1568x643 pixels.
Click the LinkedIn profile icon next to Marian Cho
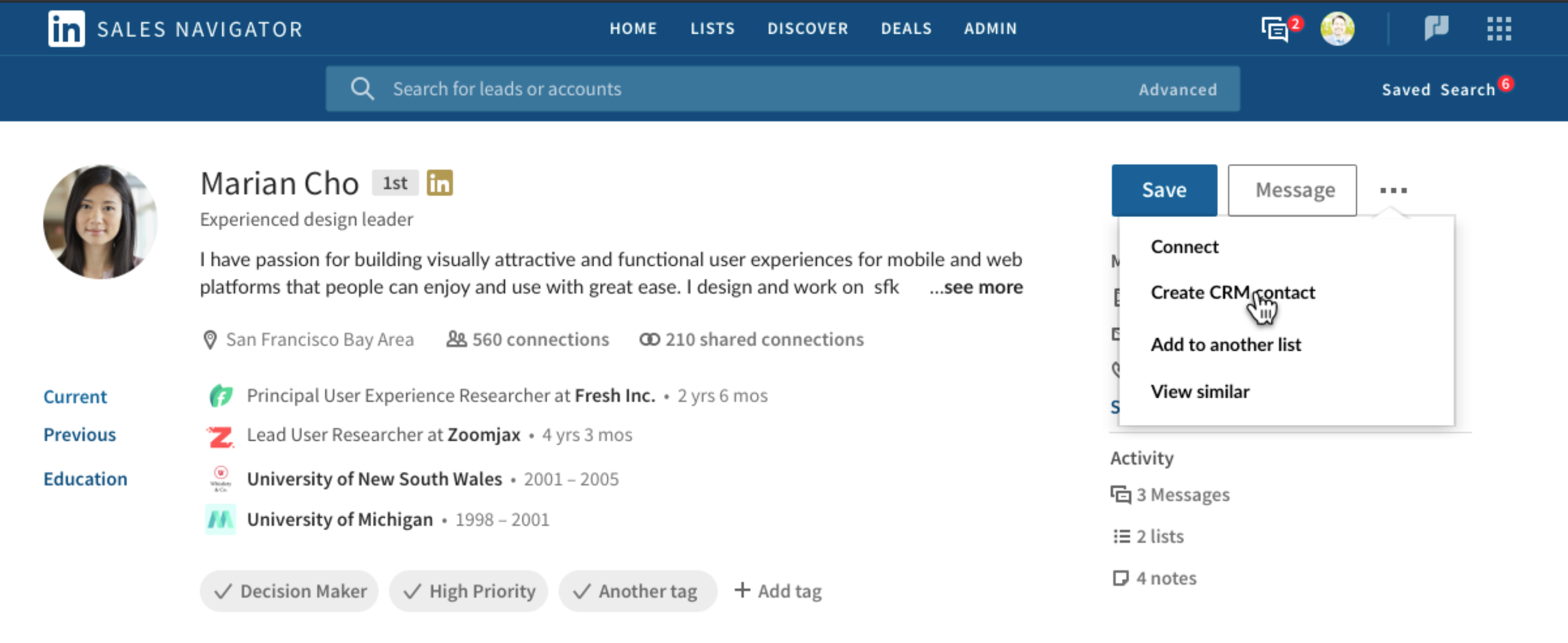441,183
